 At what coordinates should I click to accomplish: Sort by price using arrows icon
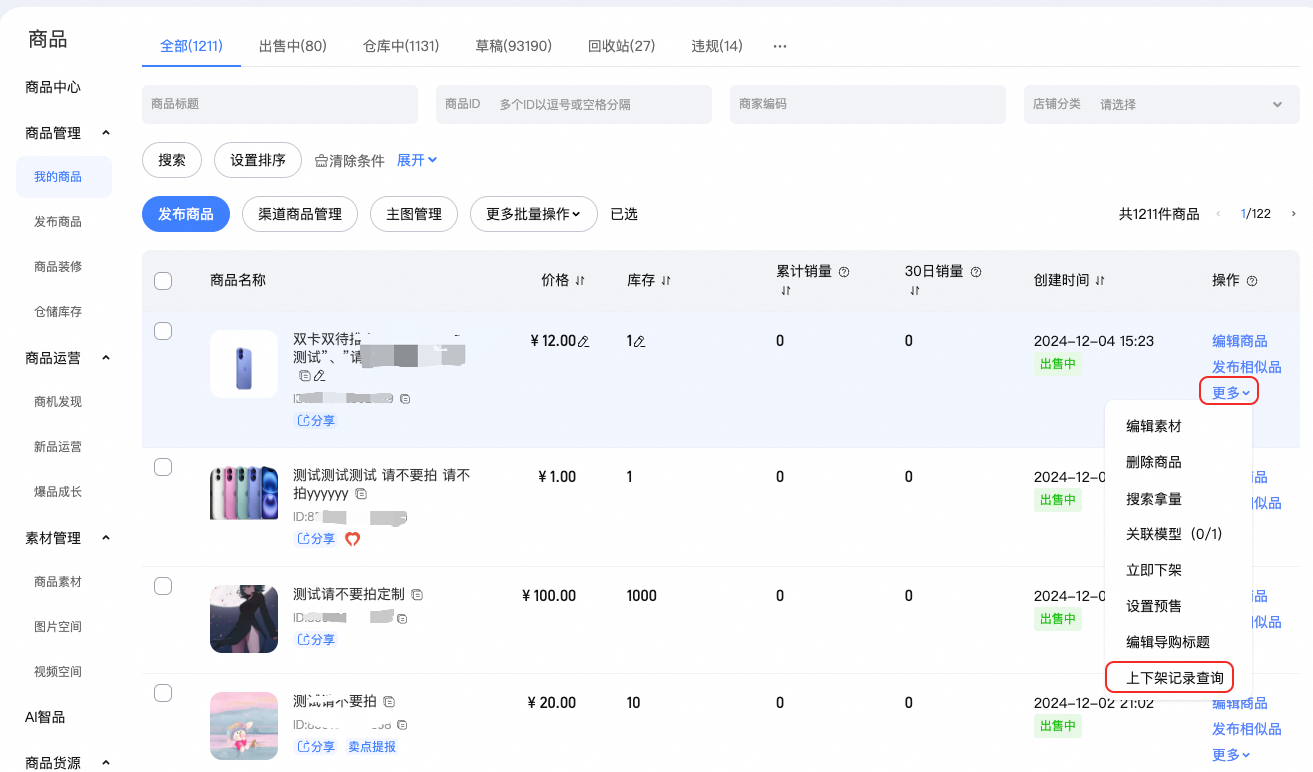(x=580, y=281)
